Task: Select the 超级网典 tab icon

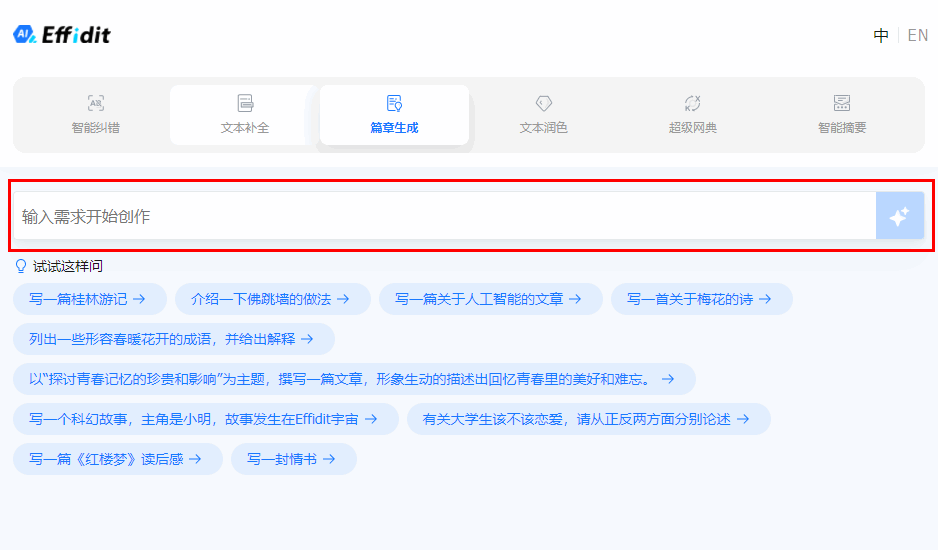Action: (x=692, y=103)
